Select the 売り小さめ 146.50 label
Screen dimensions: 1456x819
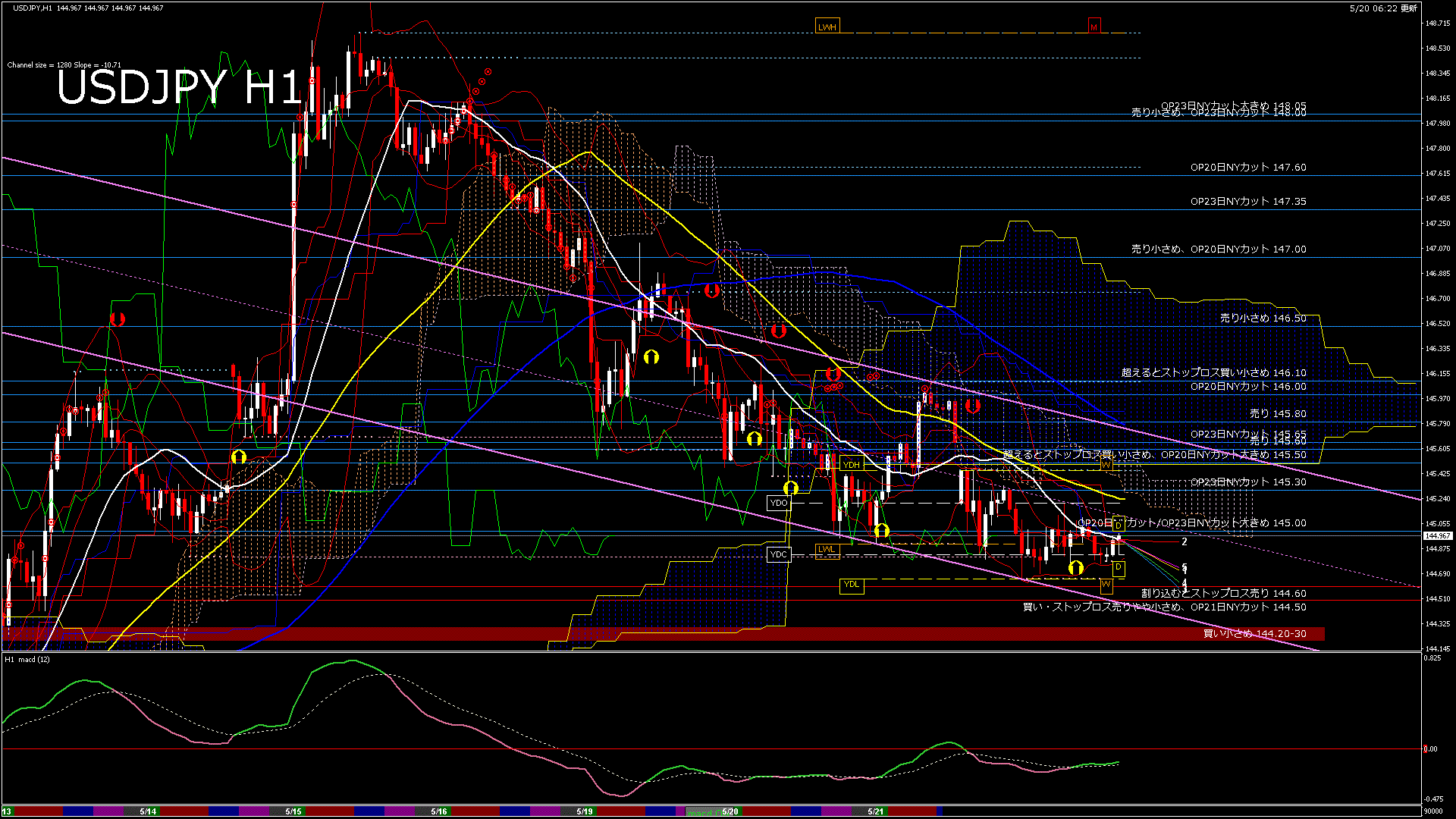[1263, 318]
